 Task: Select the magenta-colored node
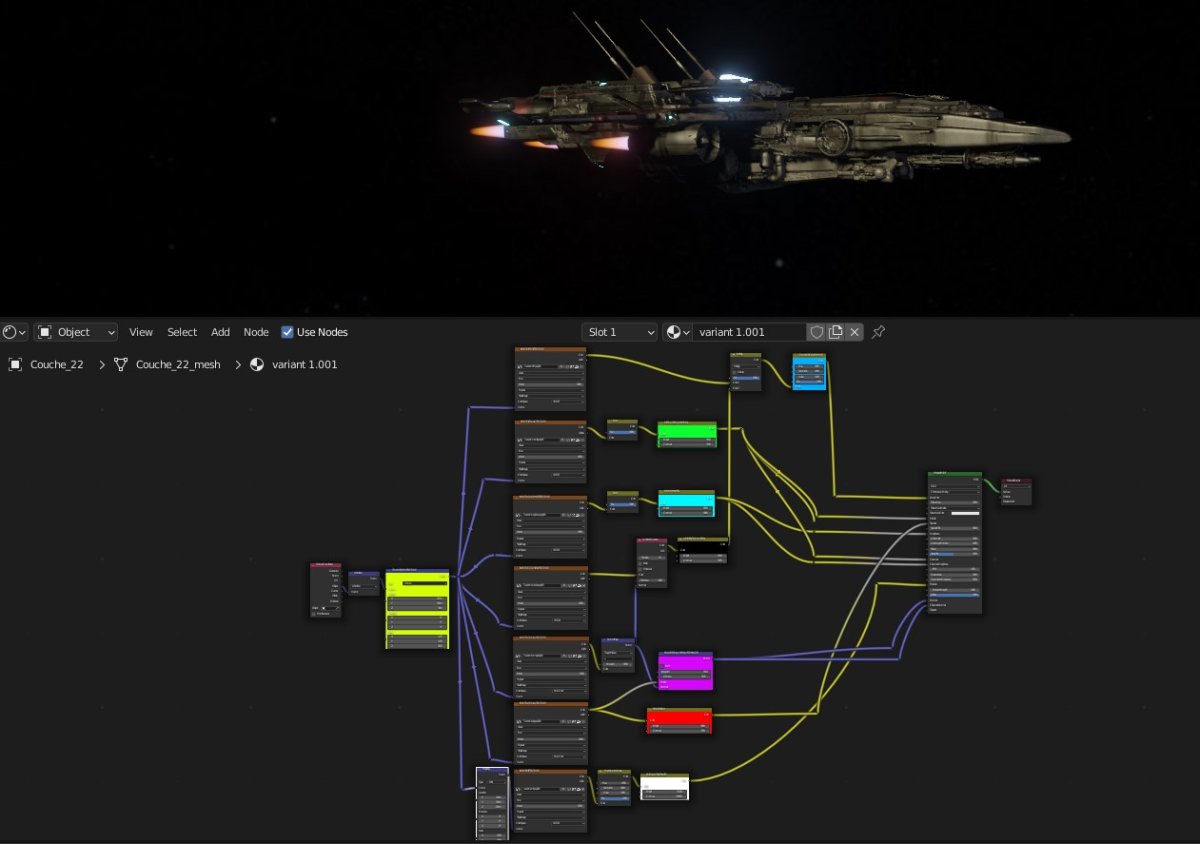(685, 669)
